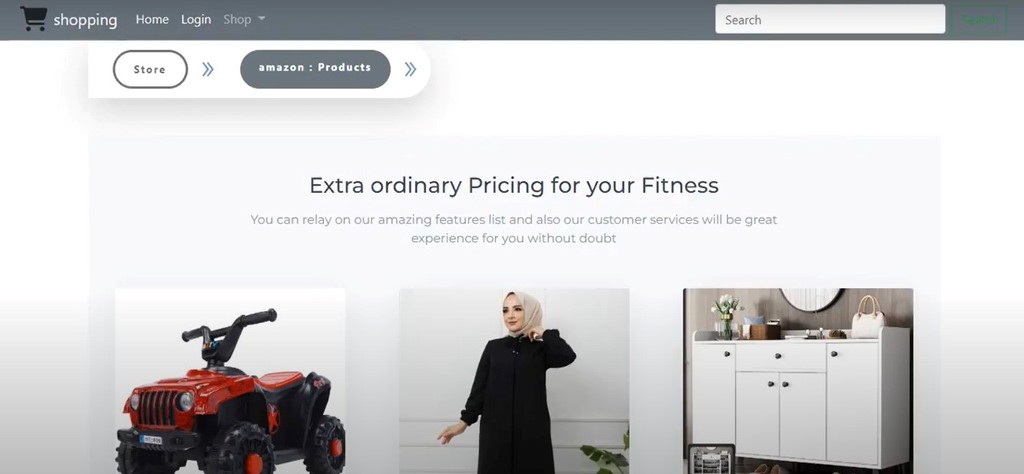This screenshot has height=474, width=1024.
Task: Click the 'You can relay on our amazing features' paragraph
Action: (x=514, y=229)
